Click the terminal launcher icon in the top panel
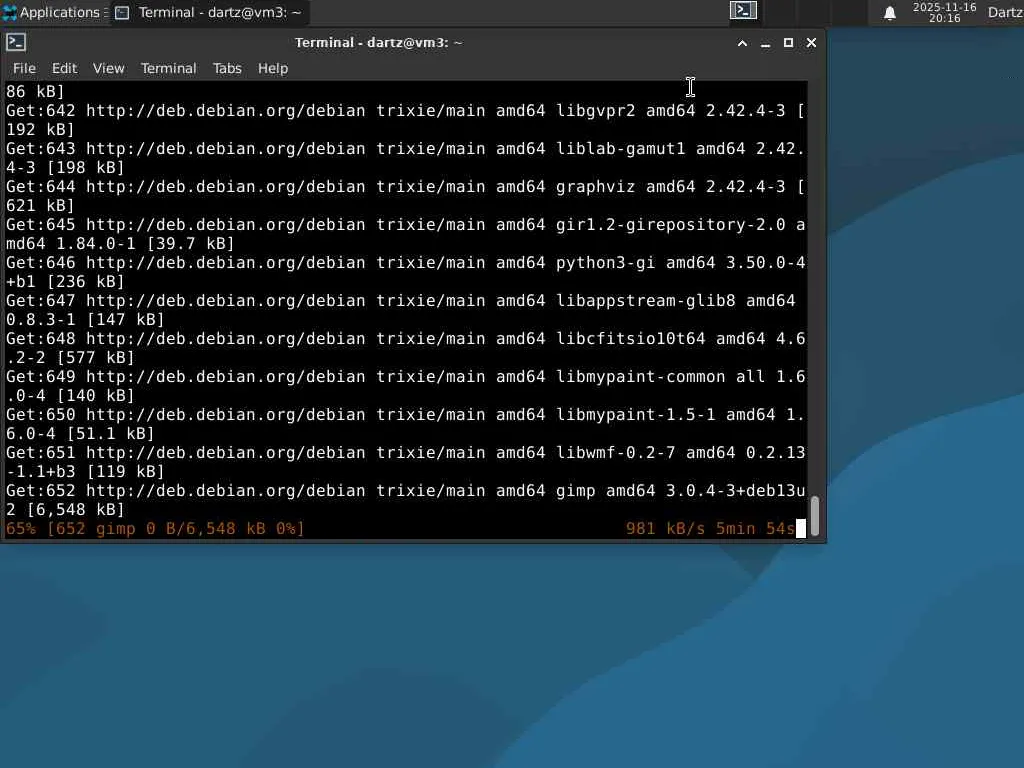The height and width of the screenshot is (768, 1024). coord(743,10)
